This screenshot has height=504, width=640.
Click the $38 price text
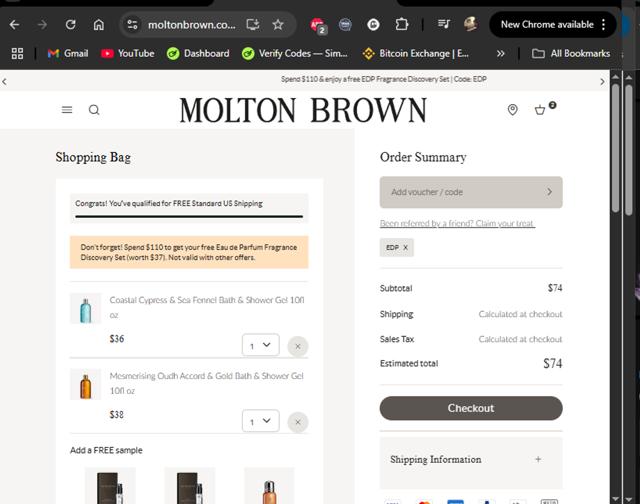[117, 415]
